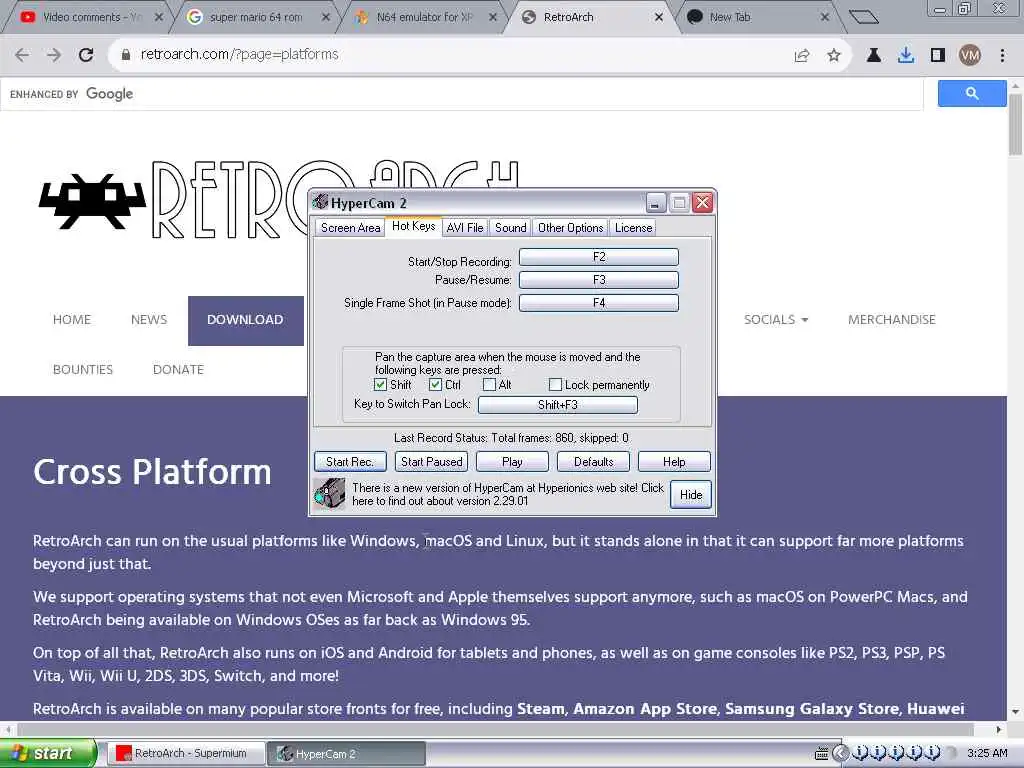Screen dimensions: 1024x768
Task: Click the site lock icon in address bar
Action: pos(126,55)
